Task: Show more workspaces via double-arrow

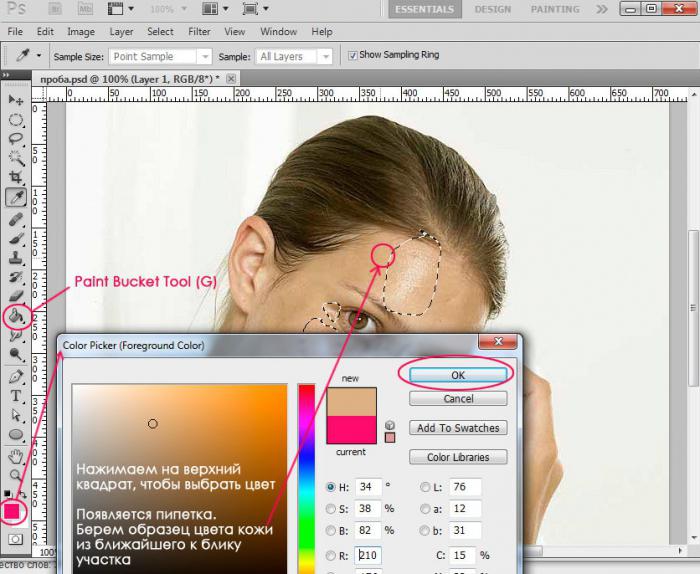Action: (x=602, y=9)
